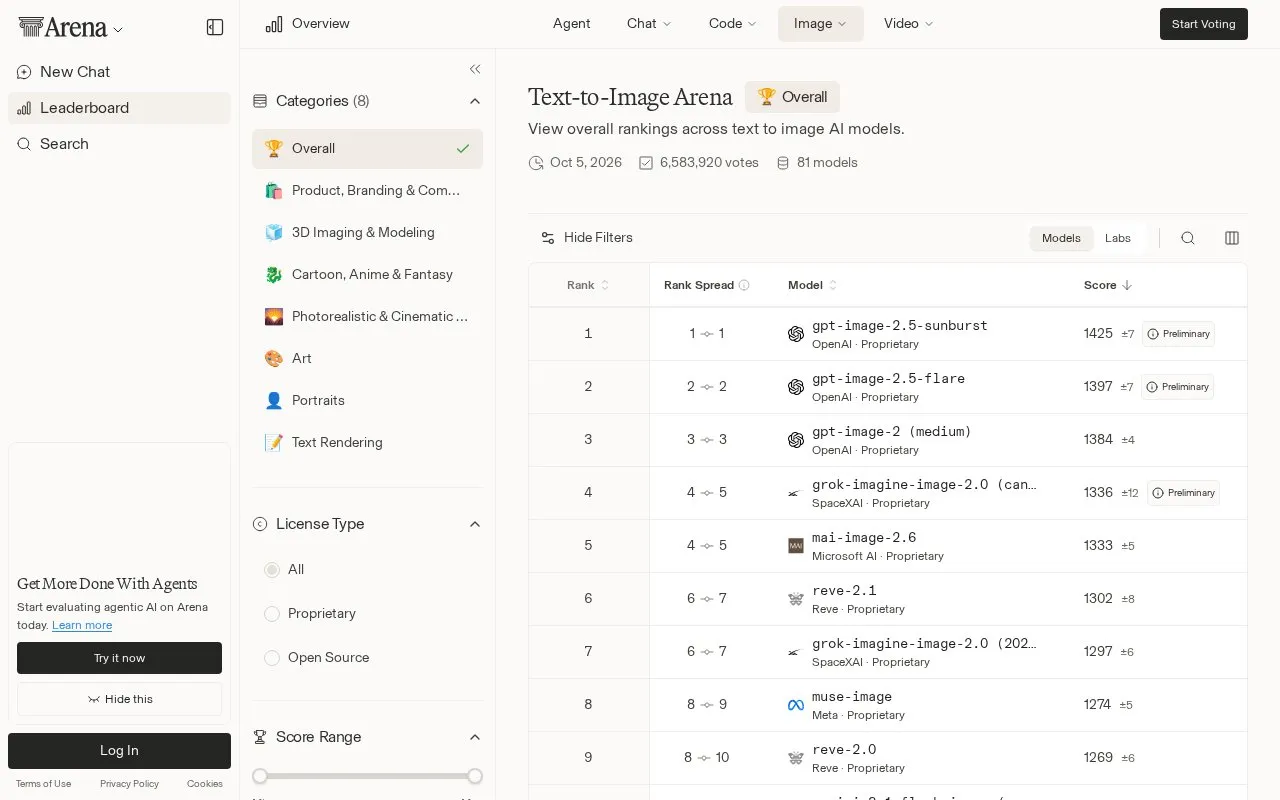Click the Score descending arrow icon
The image size is (1280, 800).
(x=1127, y=285)
